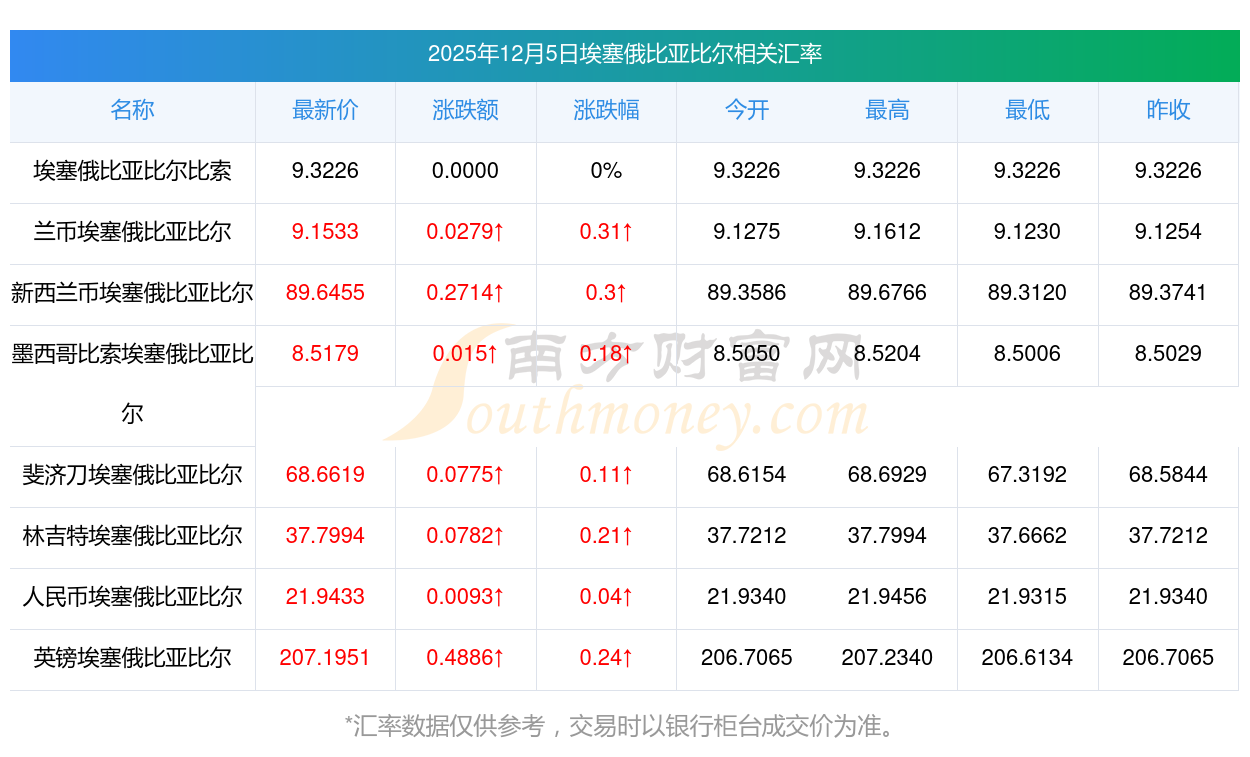Viewport: 1250px width, 757px height.
Task: Open the 埃塞俄比亚比尔比索 row name
Action: (132, 171)
